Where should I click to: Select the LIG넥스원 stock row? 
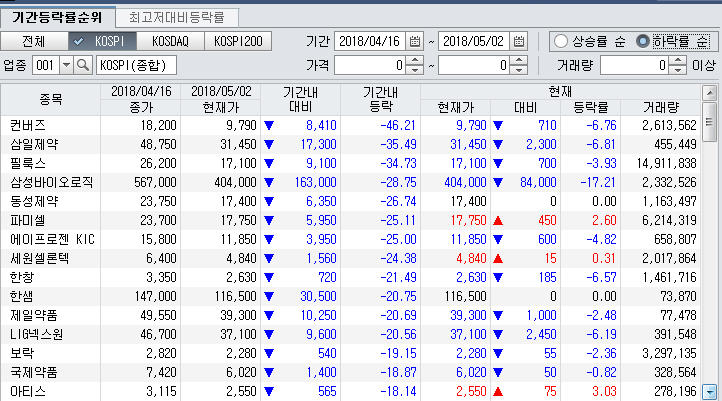point(350,334)
